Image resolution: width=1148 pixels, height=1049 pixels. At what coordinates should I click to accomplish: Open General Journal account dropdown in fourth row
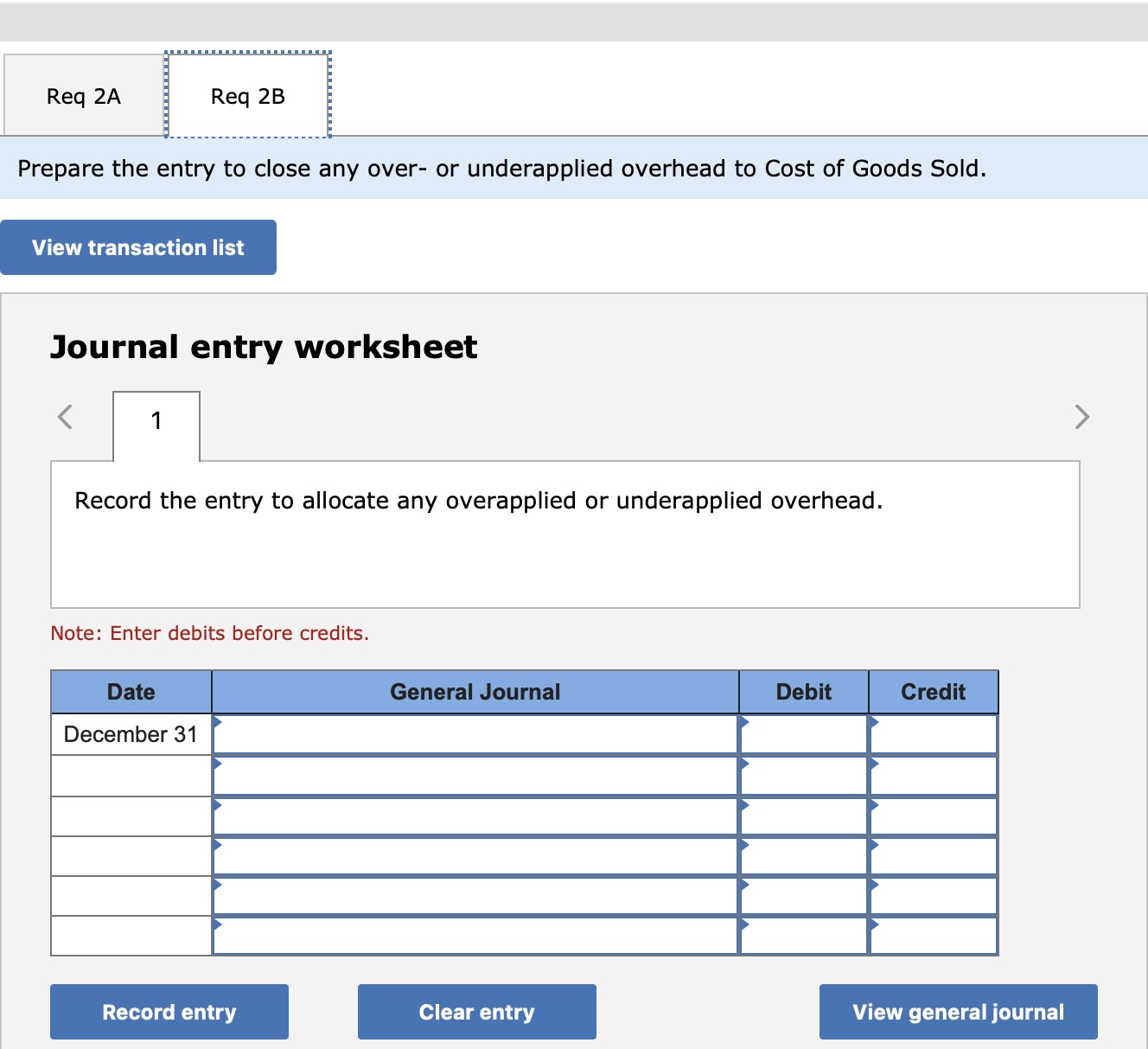pyautogui.click(x=475, y=856)
